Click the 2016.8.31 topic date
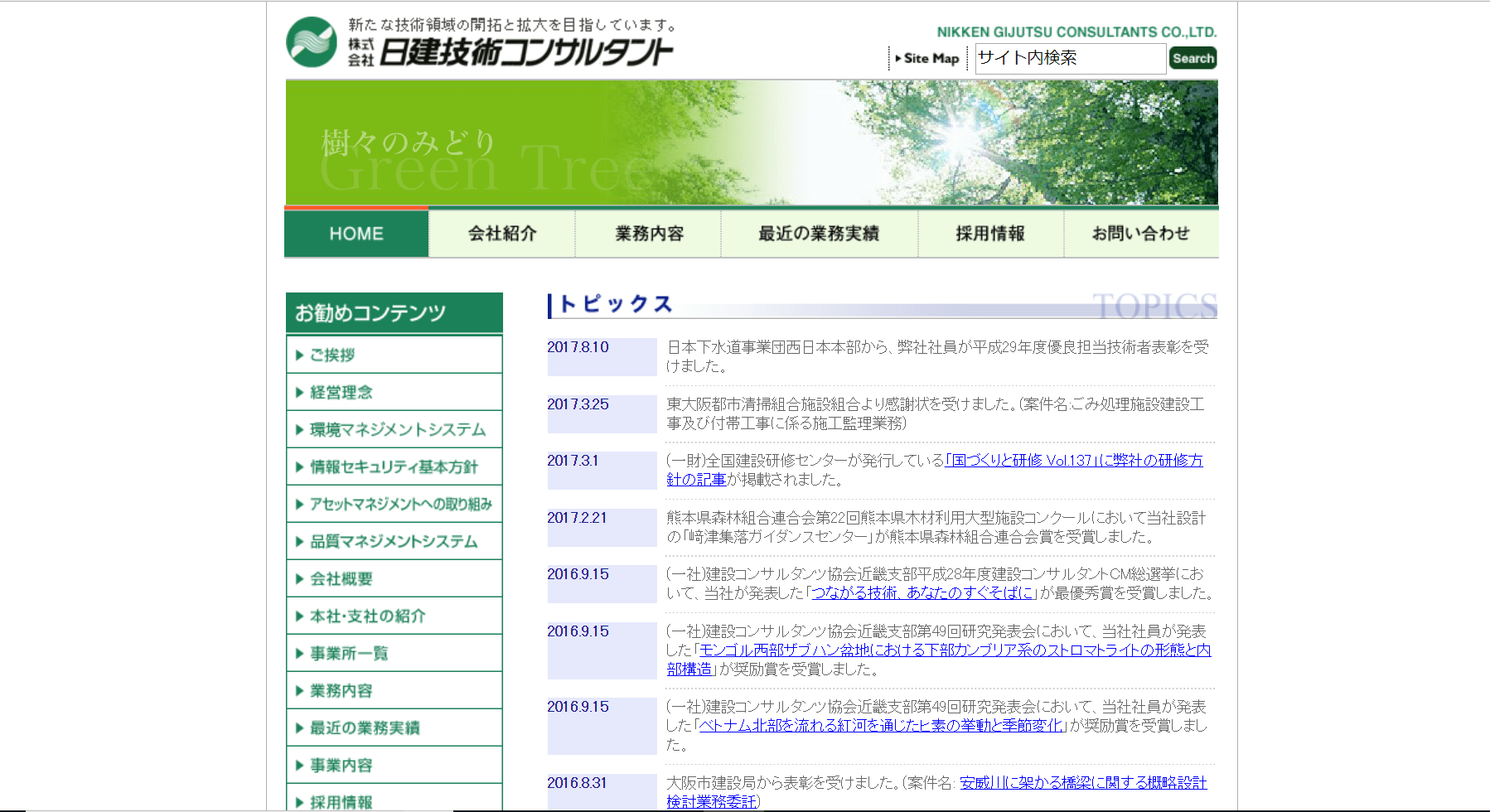Screen dimensions: 1490x812 click(577, 783)
